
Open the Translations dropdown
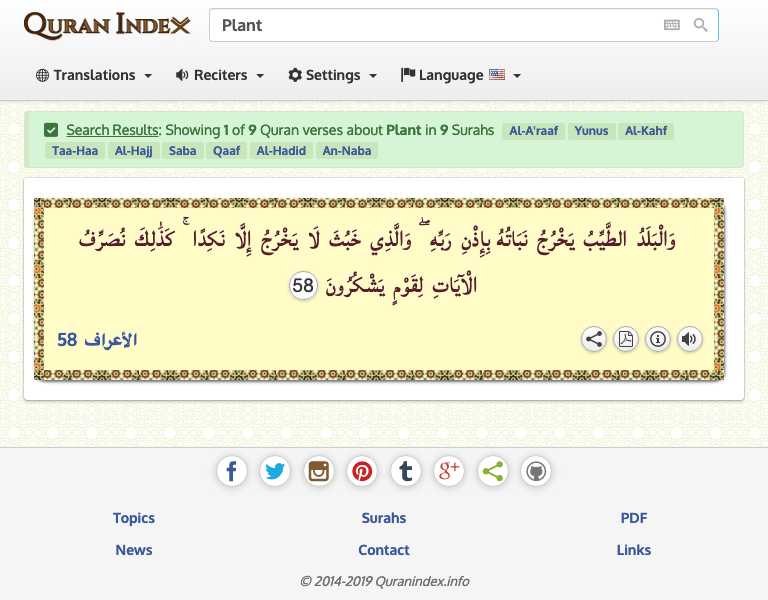(94, 75)
